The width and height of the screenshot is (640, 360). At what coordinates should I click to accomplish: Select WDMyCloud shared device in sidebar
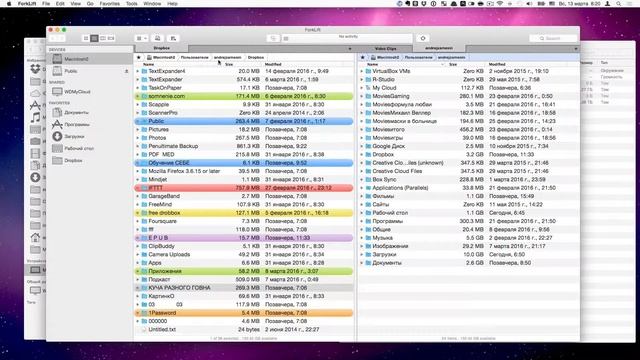point(89,92)
